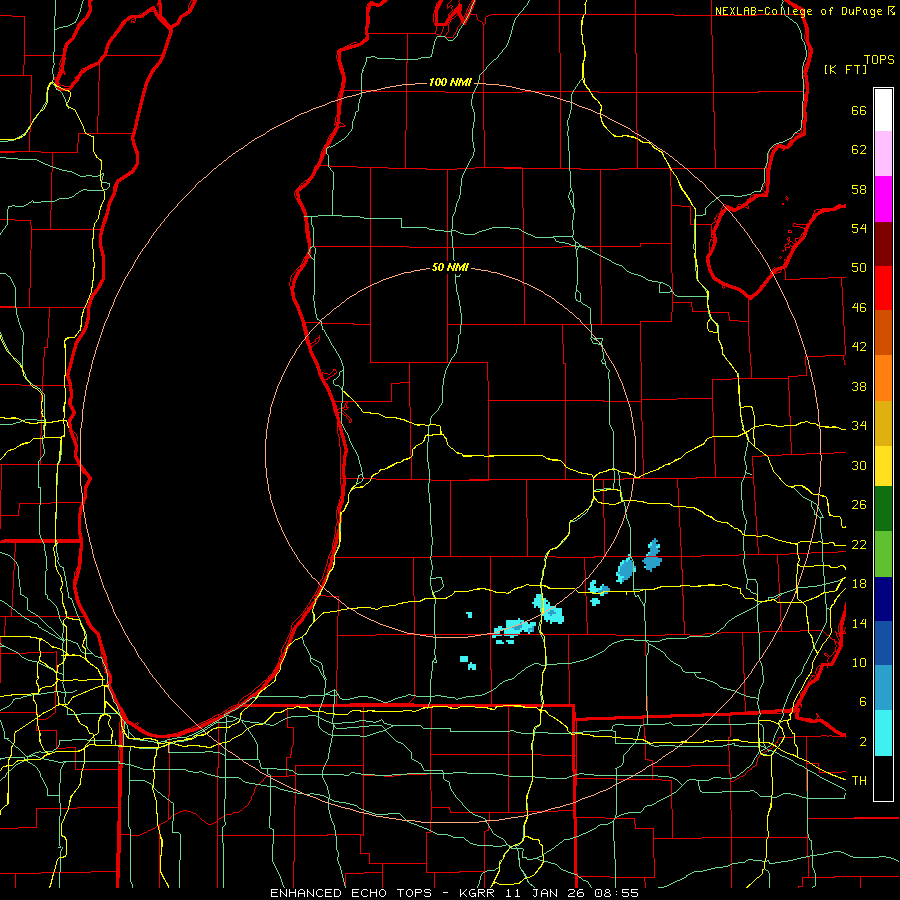The height and width of the screenshot is (900, 900).
Task: Click the "KGRR" station ID in the caption
Action: 479,893
